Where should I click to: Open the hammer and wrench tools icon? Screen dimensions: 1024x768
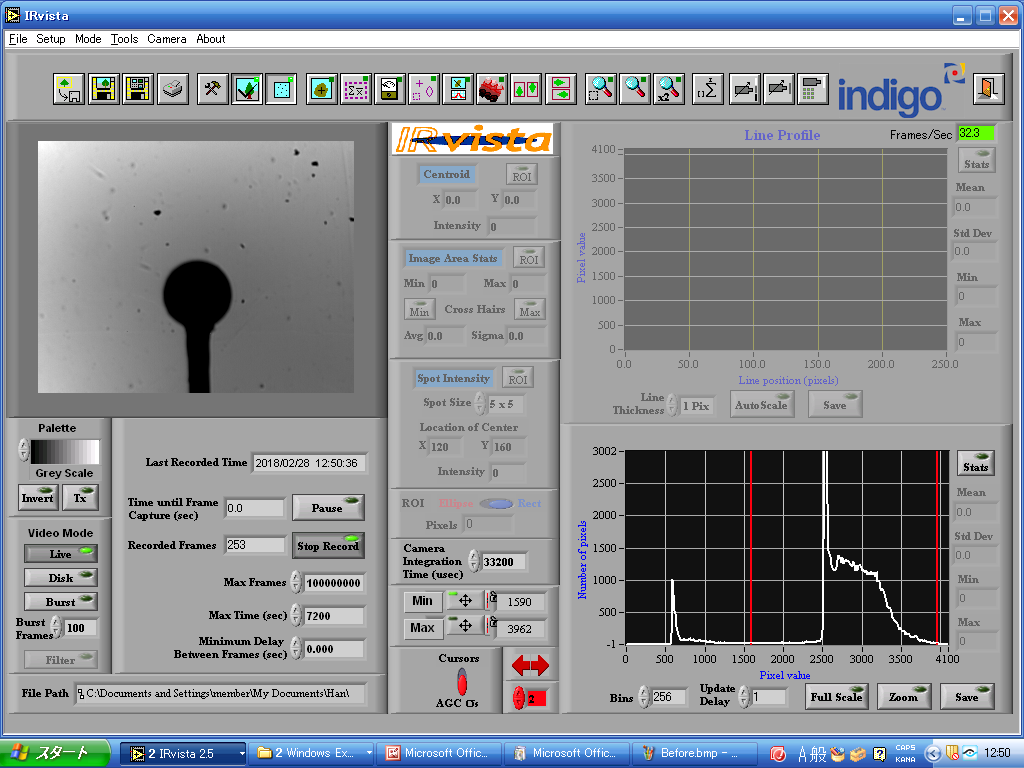point(212,89)
